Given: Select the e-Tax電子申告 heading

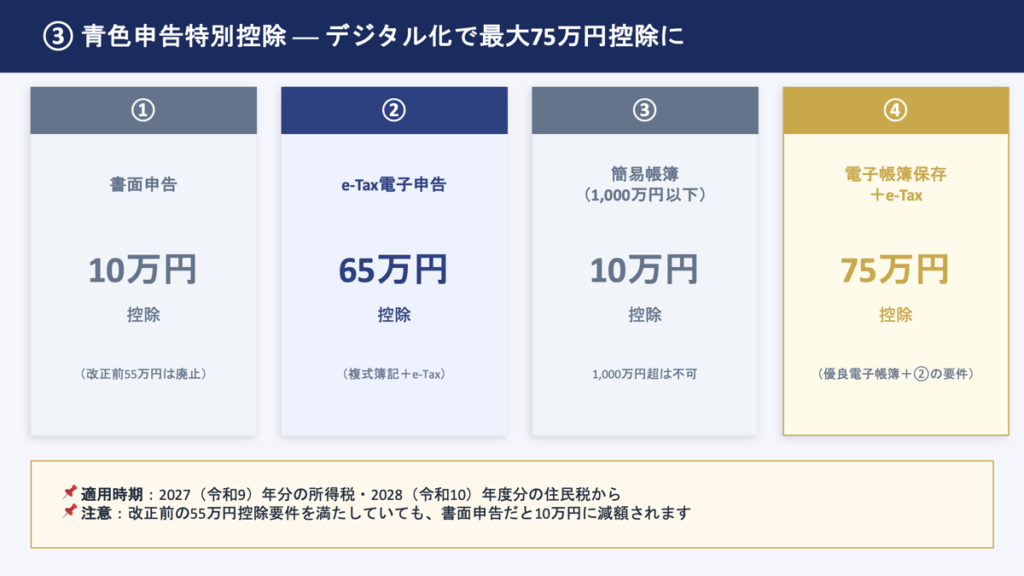Looking at the screenshot, I should pyautogui.click(x=394, y=185).
